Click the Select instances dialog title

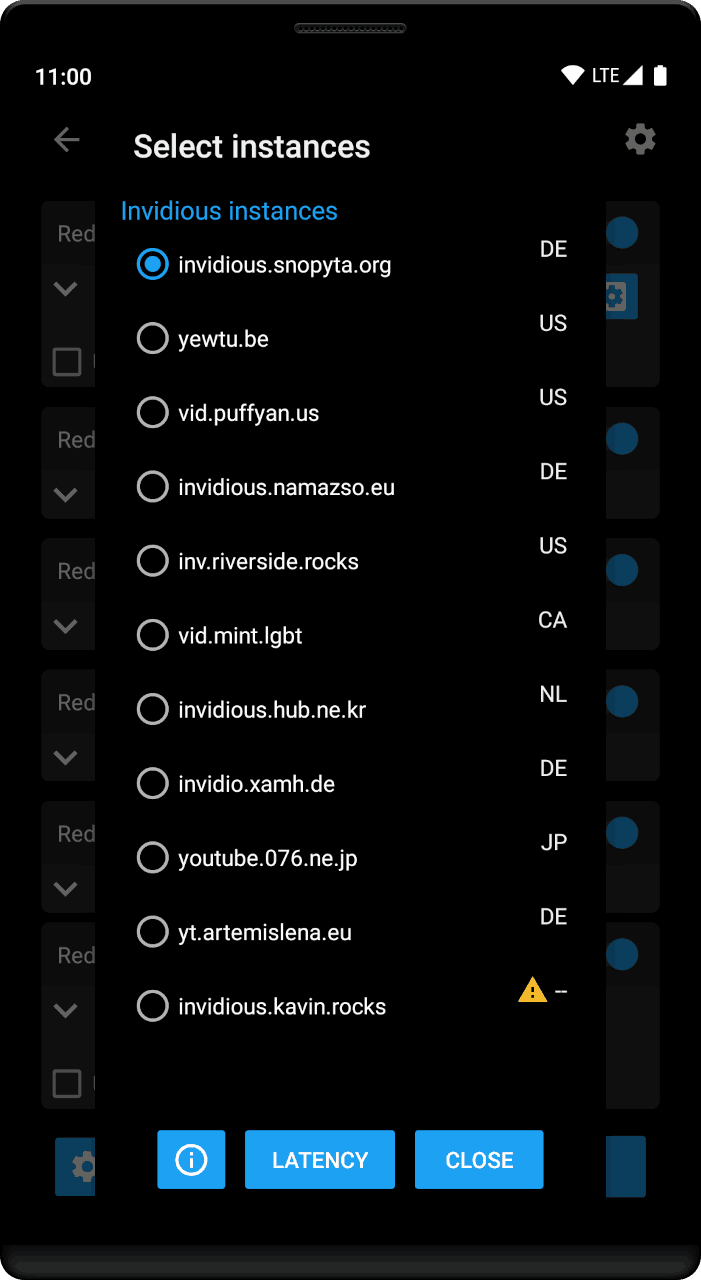tap(252, 147)
